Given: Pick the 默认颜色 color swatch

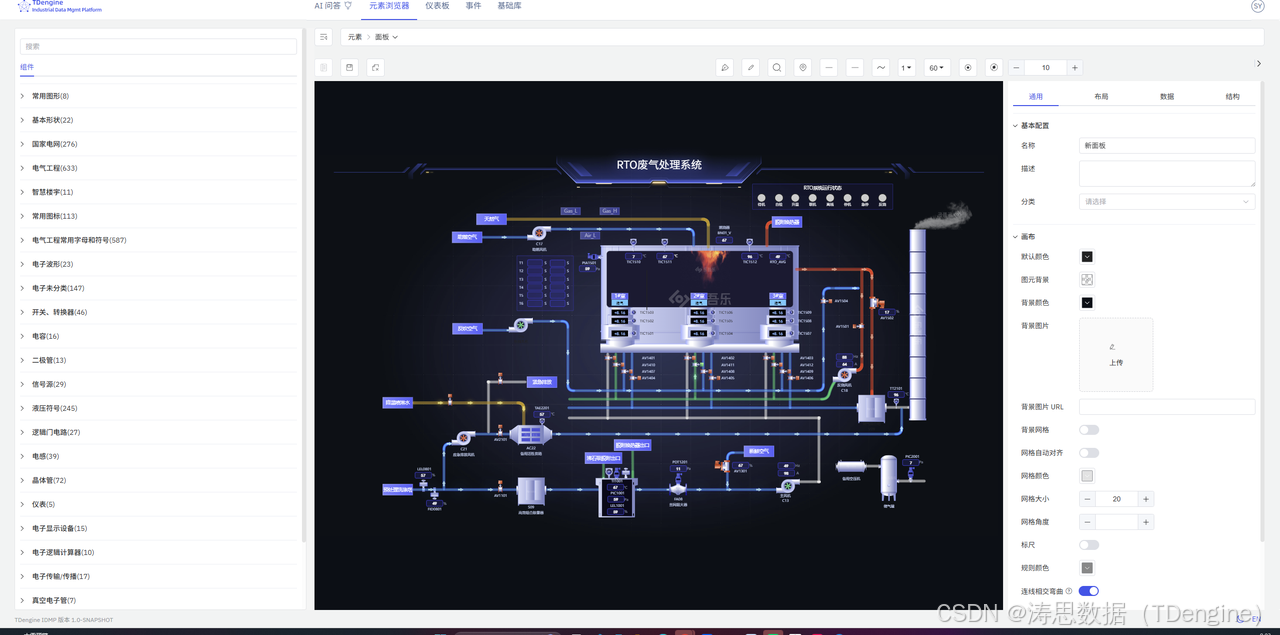Looking at the screenshot, I should [1087, 257].
